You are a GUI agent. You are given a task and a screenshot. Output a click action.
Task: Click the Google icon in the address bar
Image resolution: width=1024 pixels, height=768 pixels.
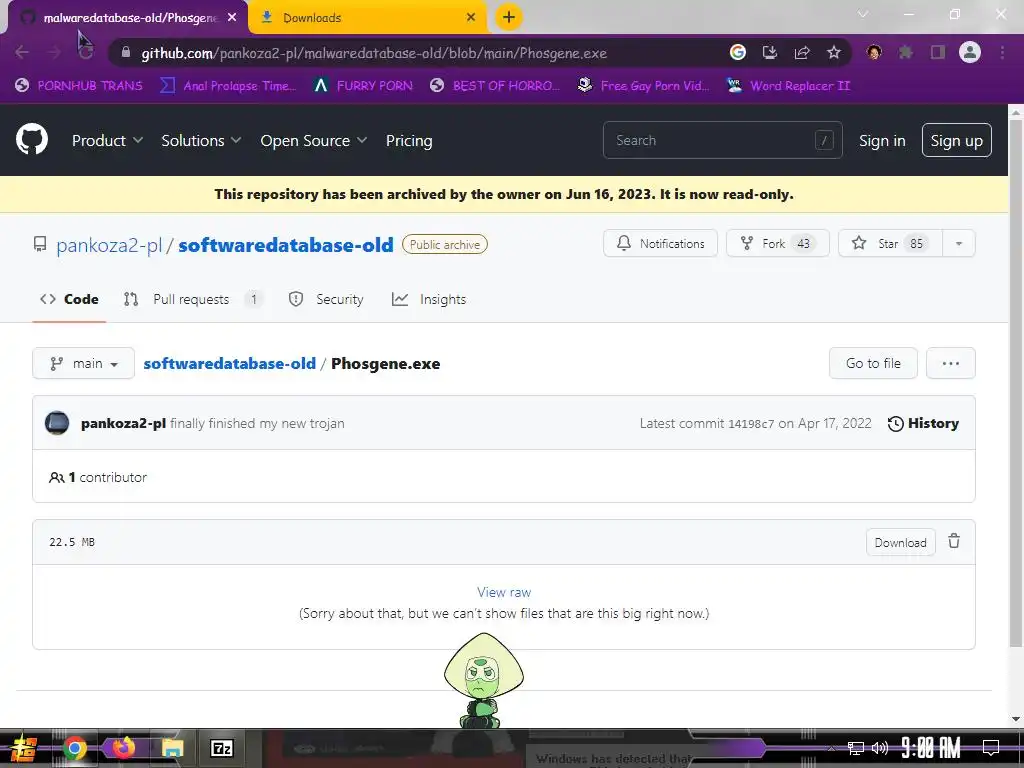coord(738,52)
